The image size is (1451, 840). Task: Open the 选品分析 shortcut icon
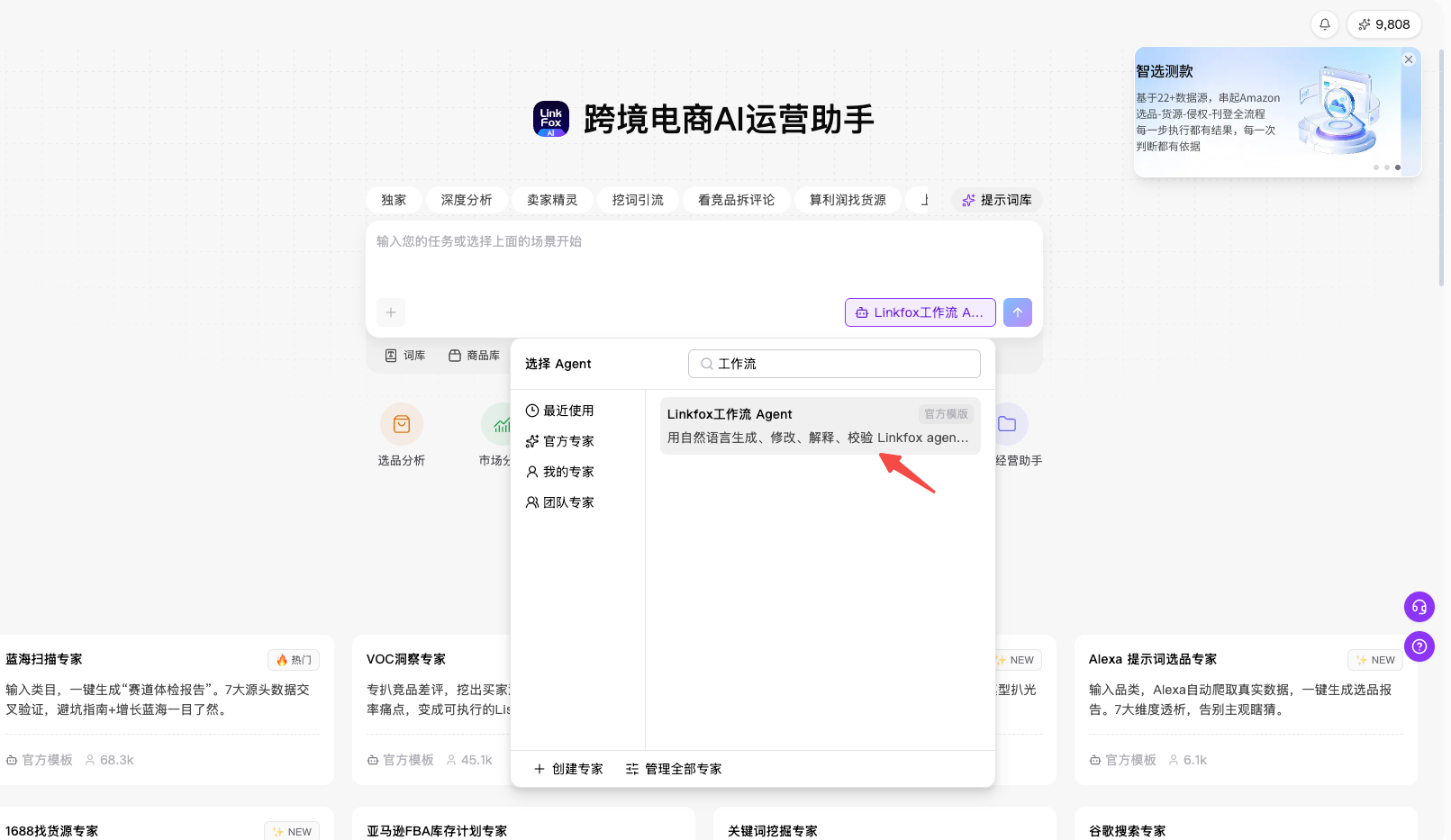point(402,424)
